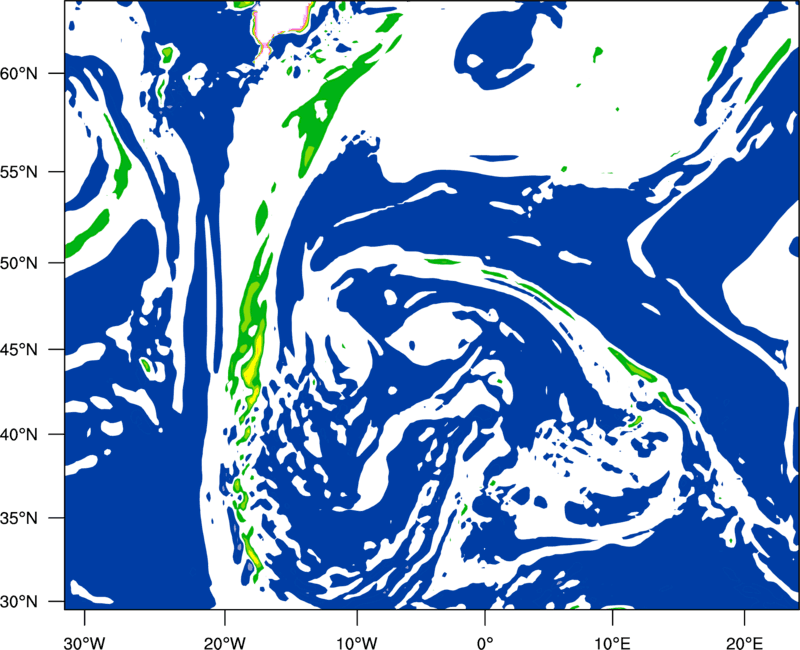Click the 10°E longitude label
Image resolution: width=800 pixels, height=650 pixels.
point(612,643)
